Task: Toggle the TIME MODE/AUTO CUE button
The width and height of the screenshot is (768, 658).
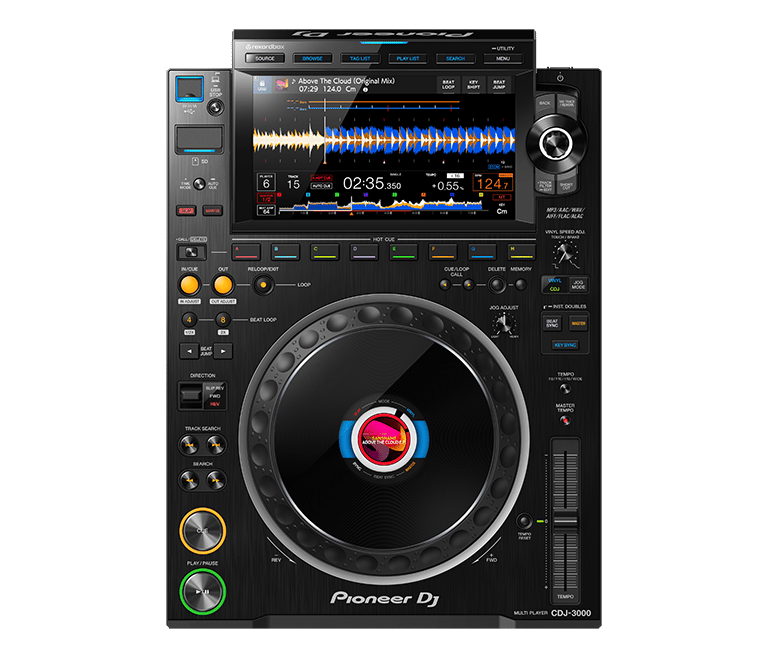Action: click(x=199, y=184)
